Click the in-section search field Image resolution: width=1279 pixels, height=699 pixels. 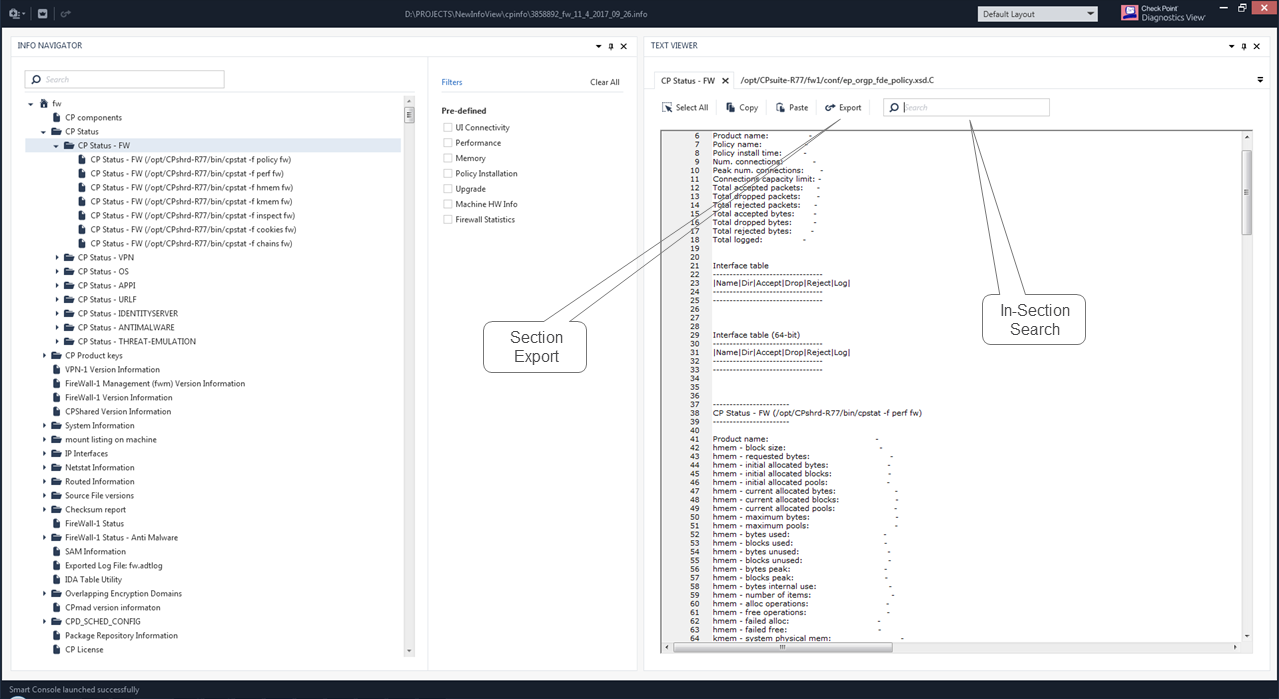tap(966, 108)
